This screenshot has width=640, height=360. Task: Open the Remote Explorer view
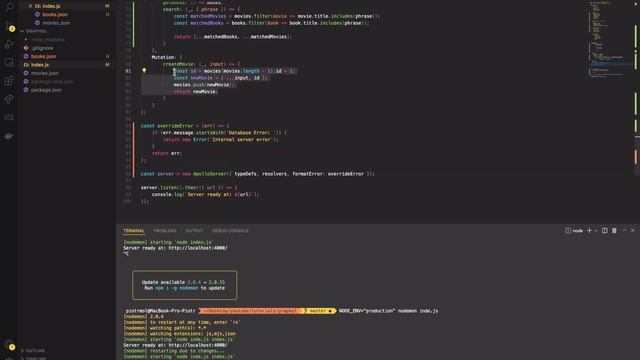click(9, 62)
